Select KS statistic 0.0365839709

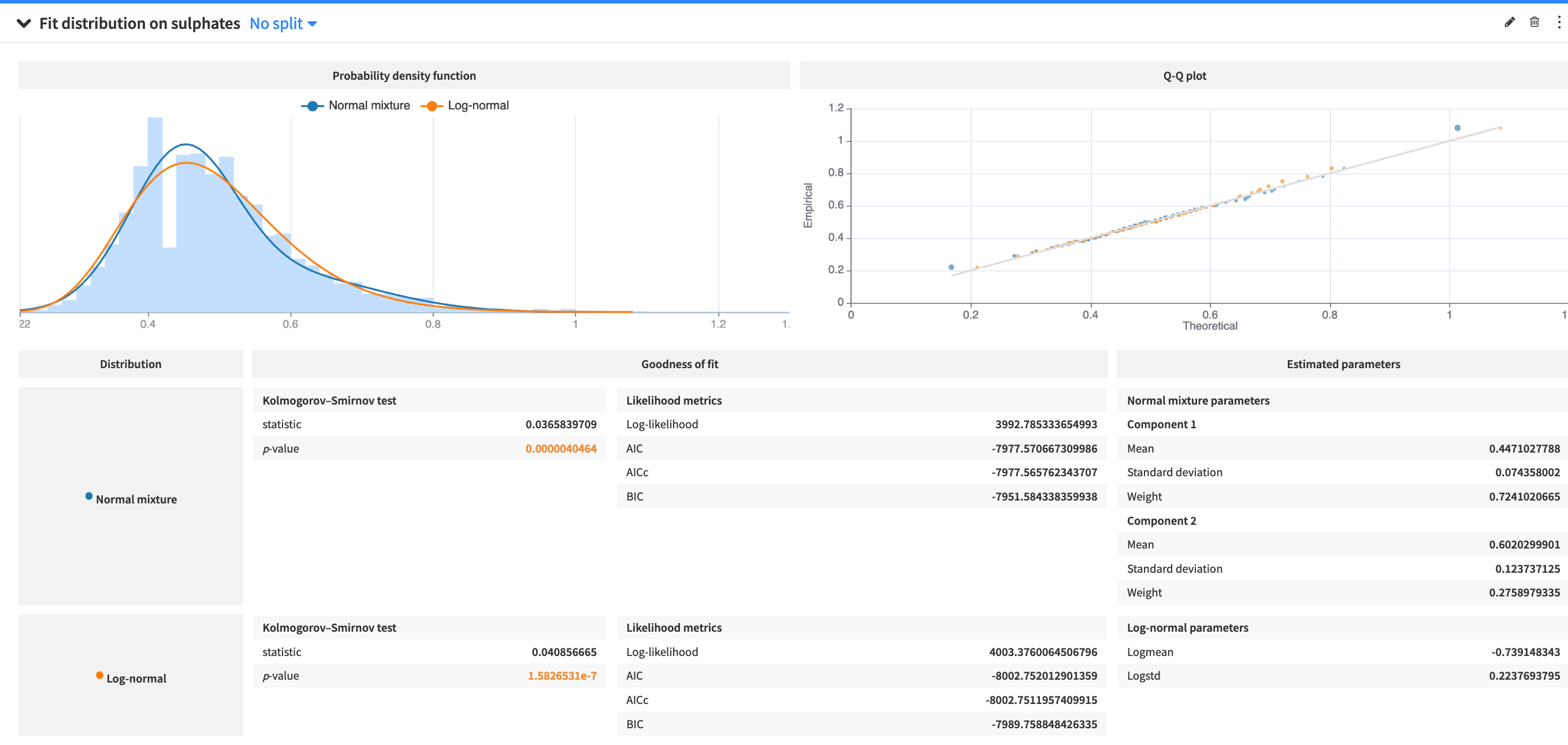coord(560,424)
